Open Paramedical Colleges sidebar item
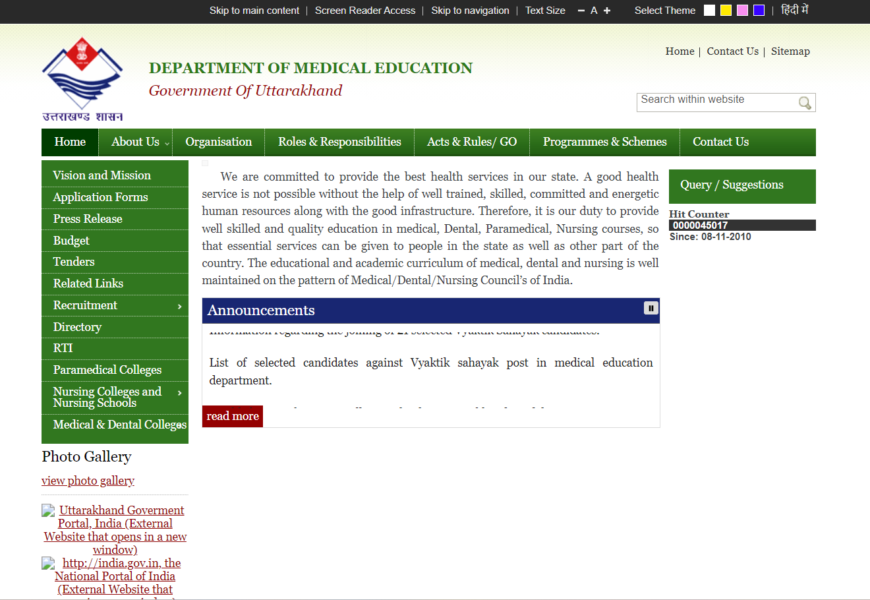 point(115,370)
